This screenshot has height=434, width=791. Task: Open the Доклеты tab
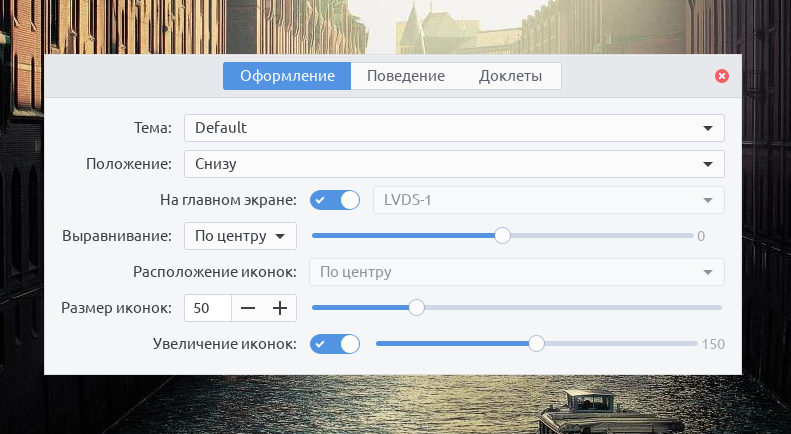(x=510, y=76)
